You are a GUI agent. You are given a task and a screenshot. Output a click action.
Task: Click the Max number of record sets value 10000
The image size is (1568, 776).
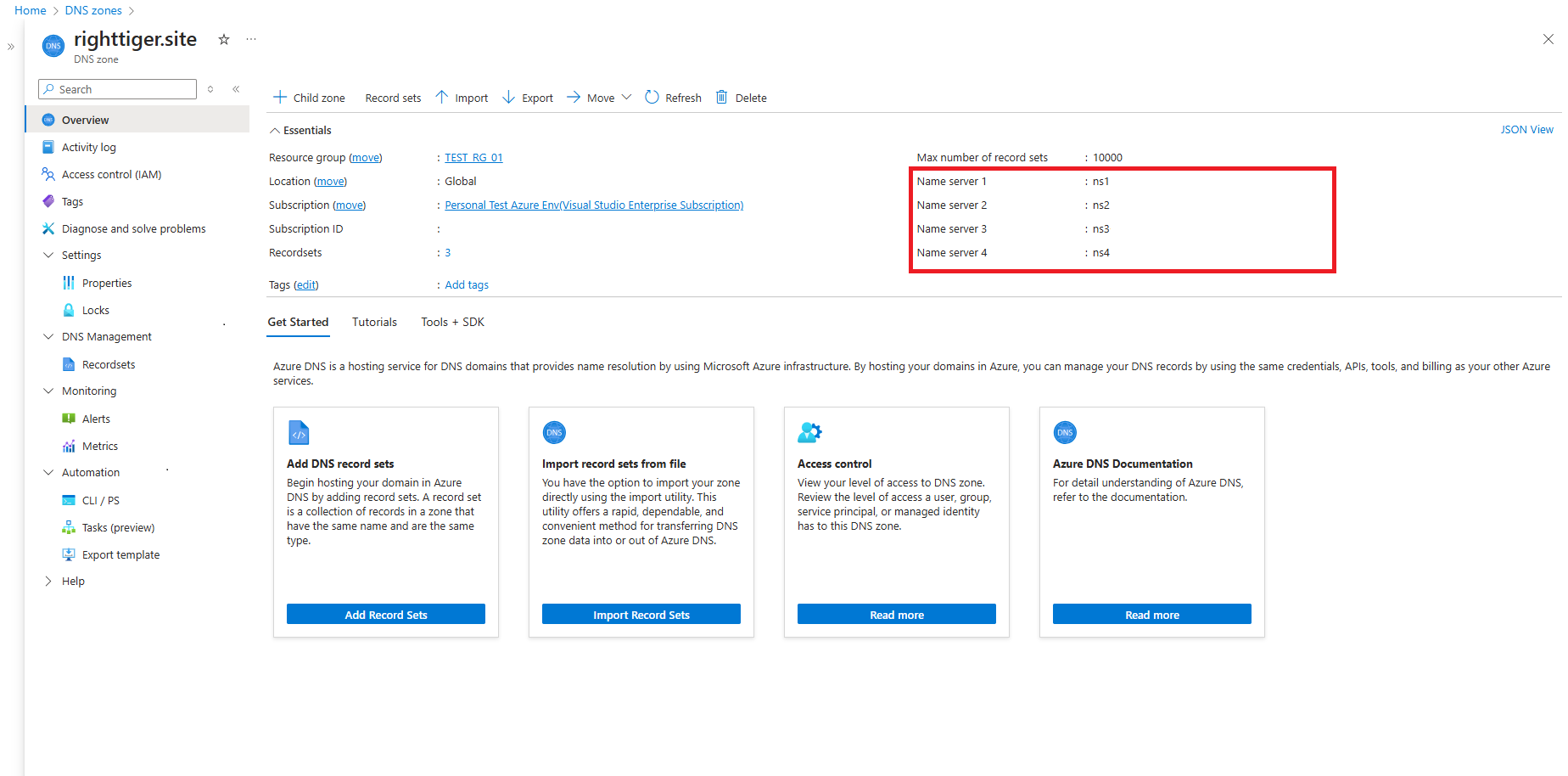(x=1107, y=157)
